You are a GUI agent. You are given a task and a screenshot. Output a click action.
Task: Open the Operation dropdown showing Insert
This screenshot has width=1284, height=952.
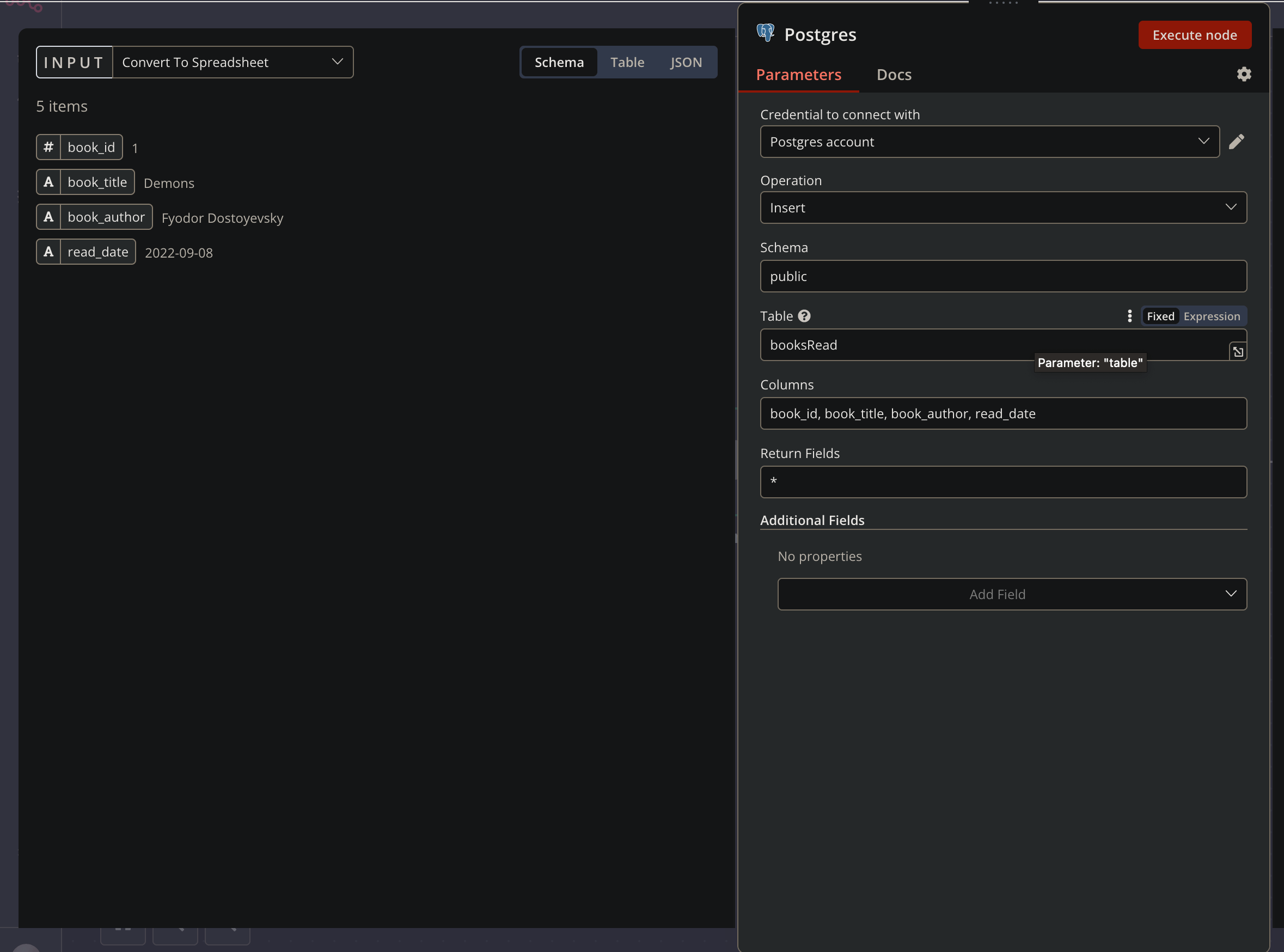tap(1003, 208)
